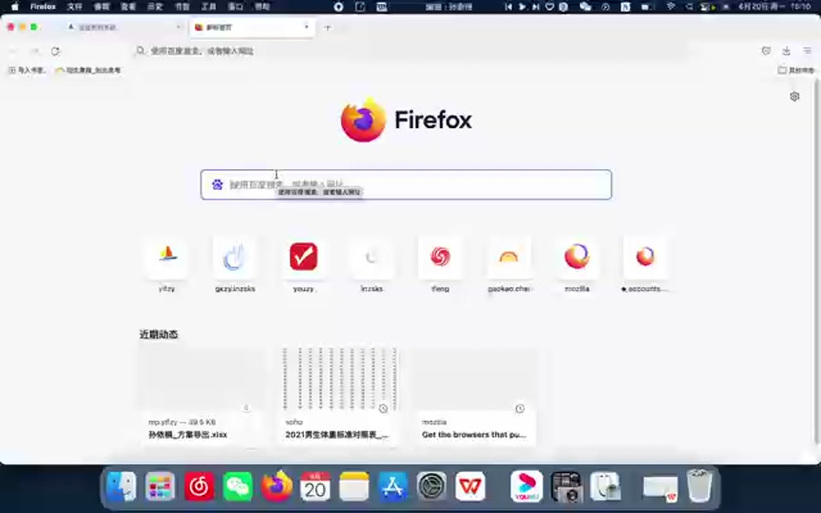This screenshot has height=513, width=821.
Task: Click the Wi-Fi icon in menu bar
Action: click(671, 7)
